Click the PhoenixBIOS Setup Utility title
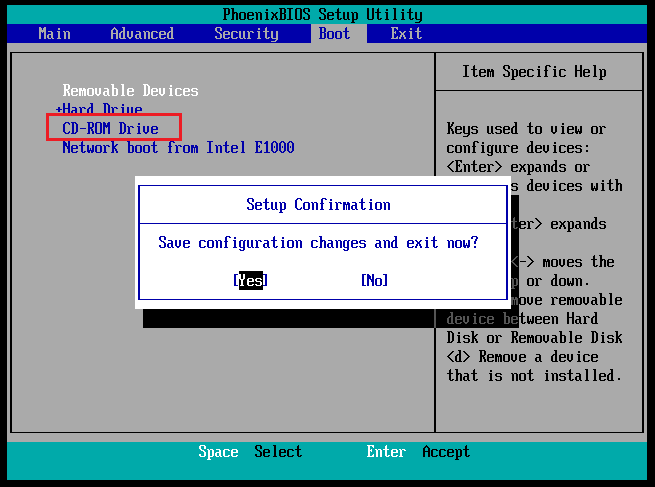This screenshot has height=487, width=655. tap(322, 15)
